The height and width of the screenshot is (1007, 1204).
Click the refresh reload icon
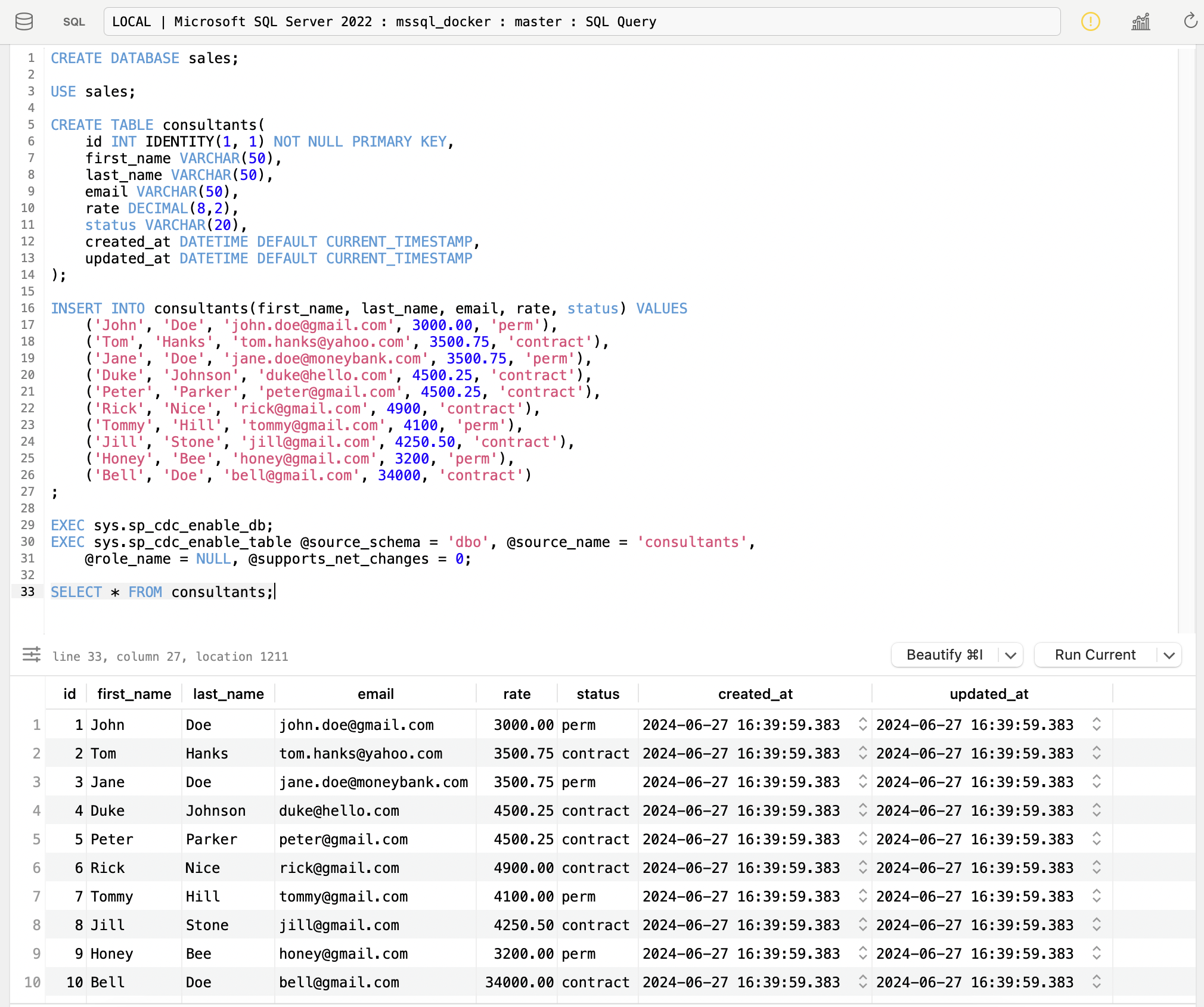(x=1190, y=21)
